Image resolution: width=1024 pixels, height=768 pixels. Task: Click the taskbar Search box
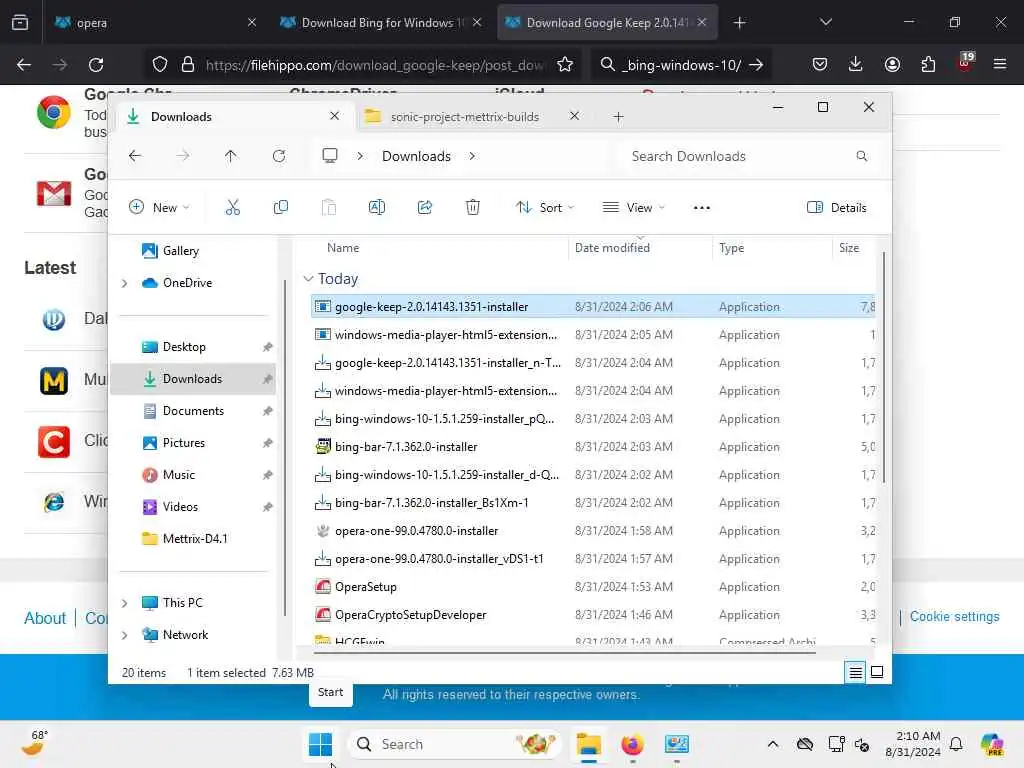tap(454, 744)
